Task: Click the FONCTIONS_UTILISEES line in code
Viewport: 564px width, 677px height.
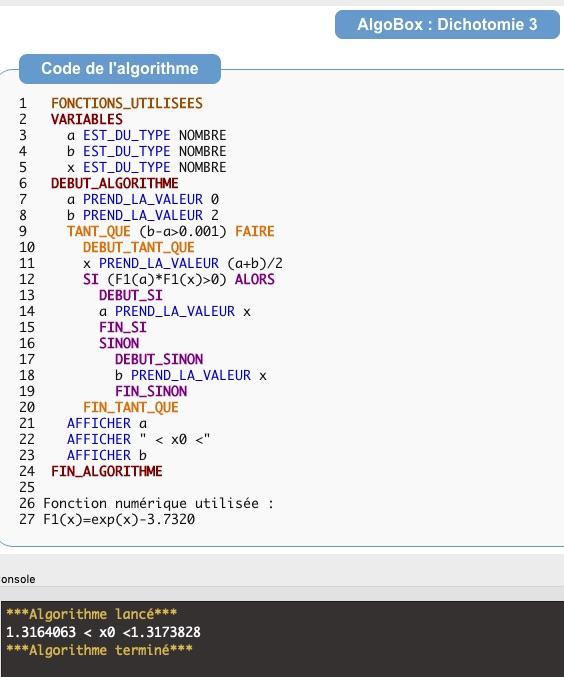Action: tap(127, 103)
